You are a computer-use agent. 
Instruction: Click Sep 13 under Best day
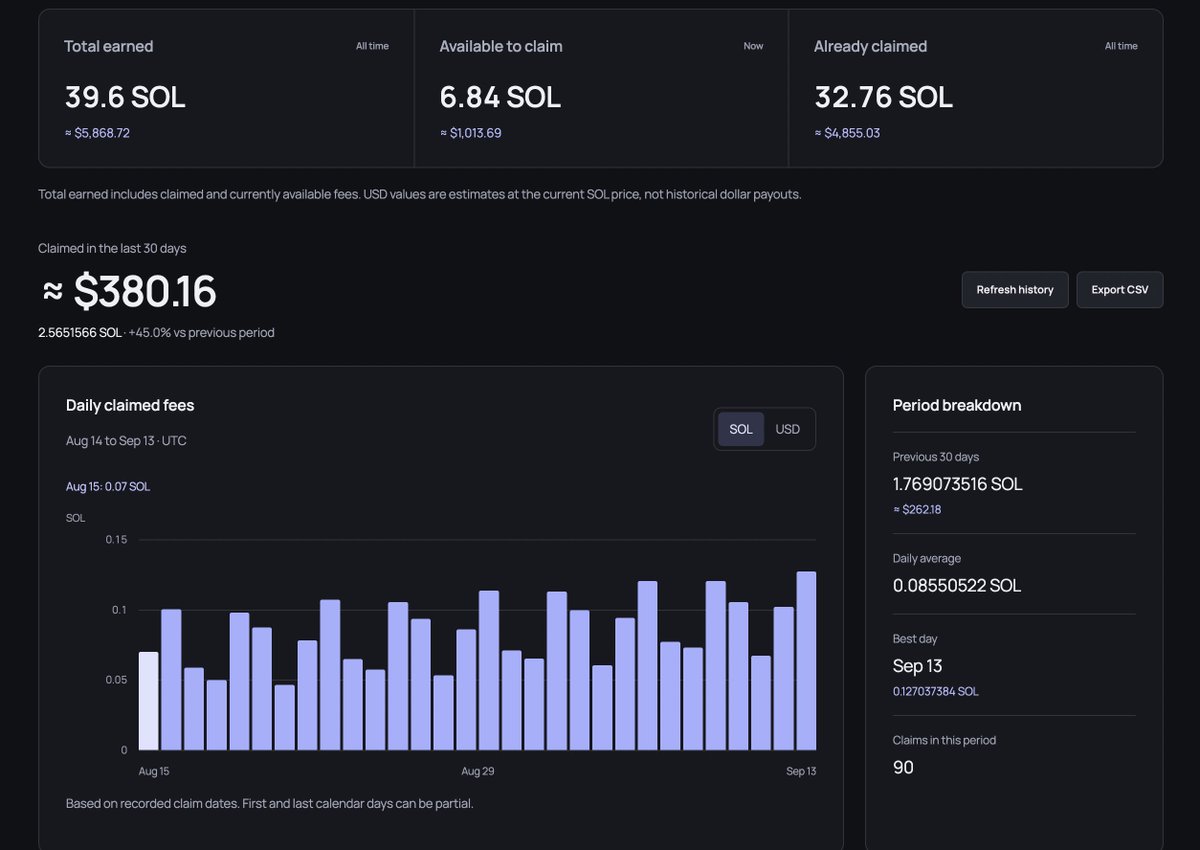pos(918,666)
